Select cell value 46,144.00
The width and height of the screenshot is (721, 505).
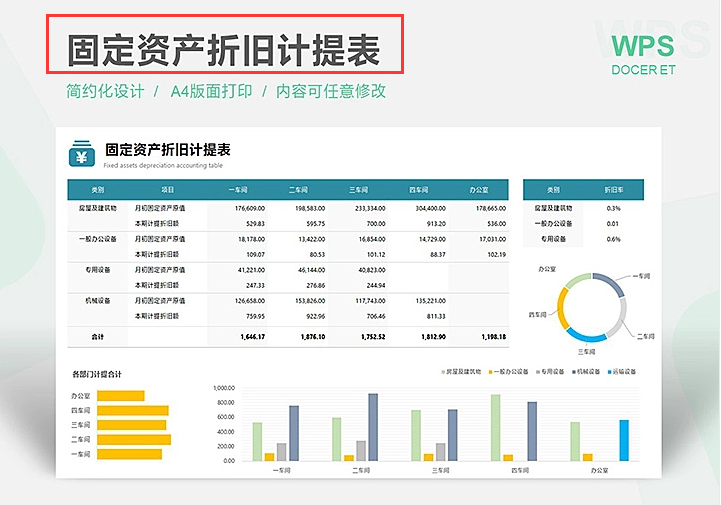(312, 270)
